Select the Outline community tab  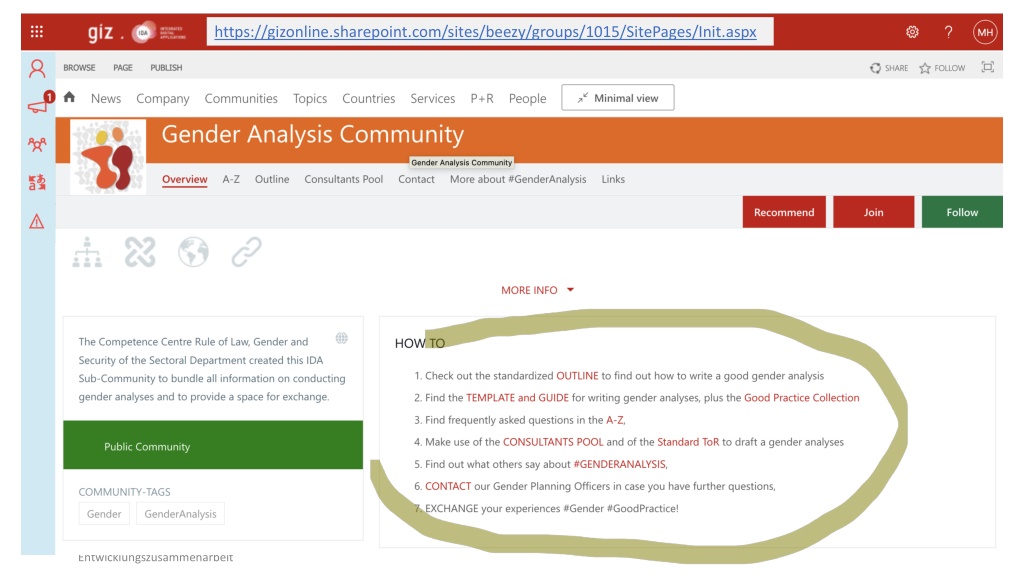[272, 180]
